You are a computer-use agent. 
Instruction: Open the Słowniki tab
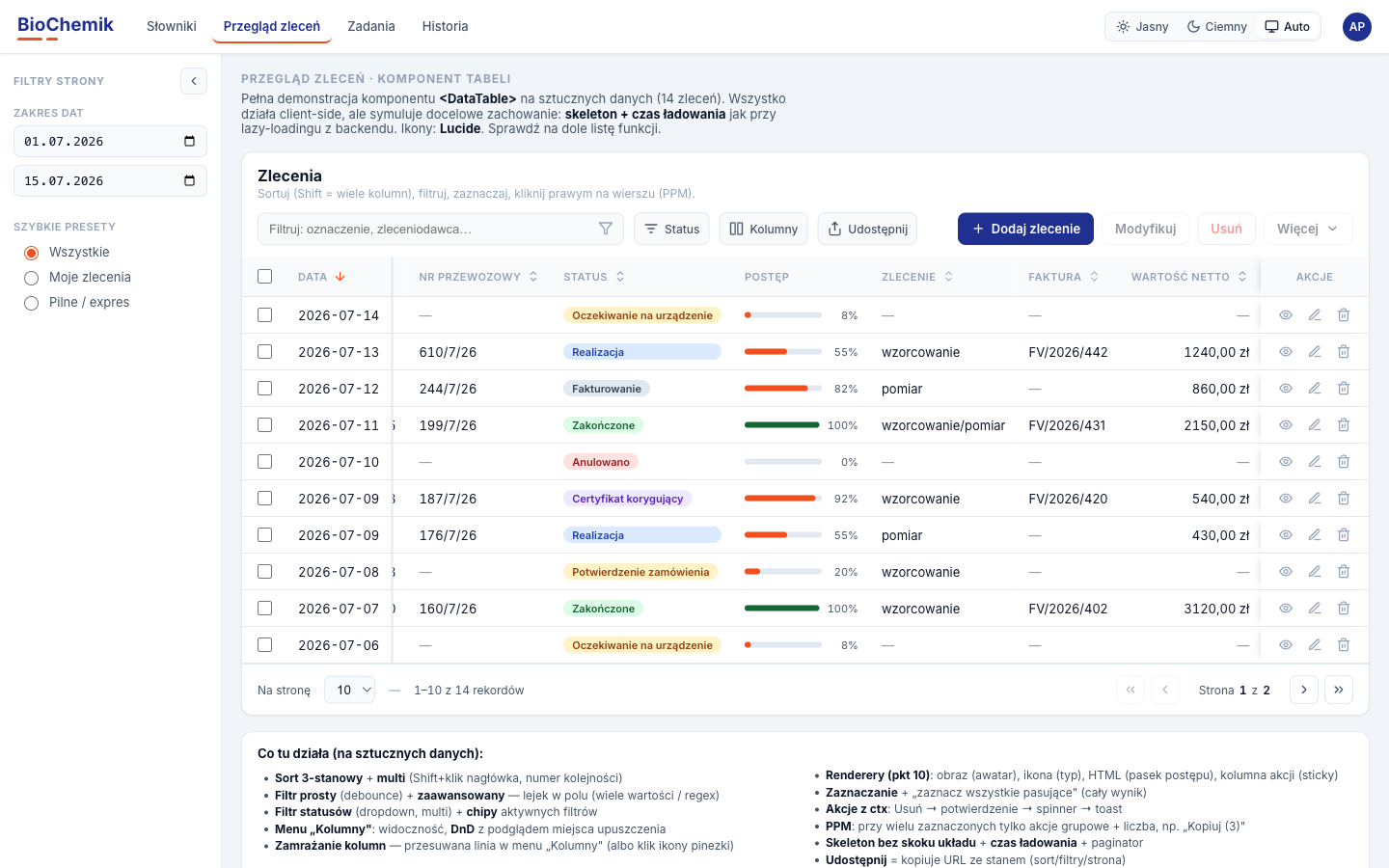172,26
